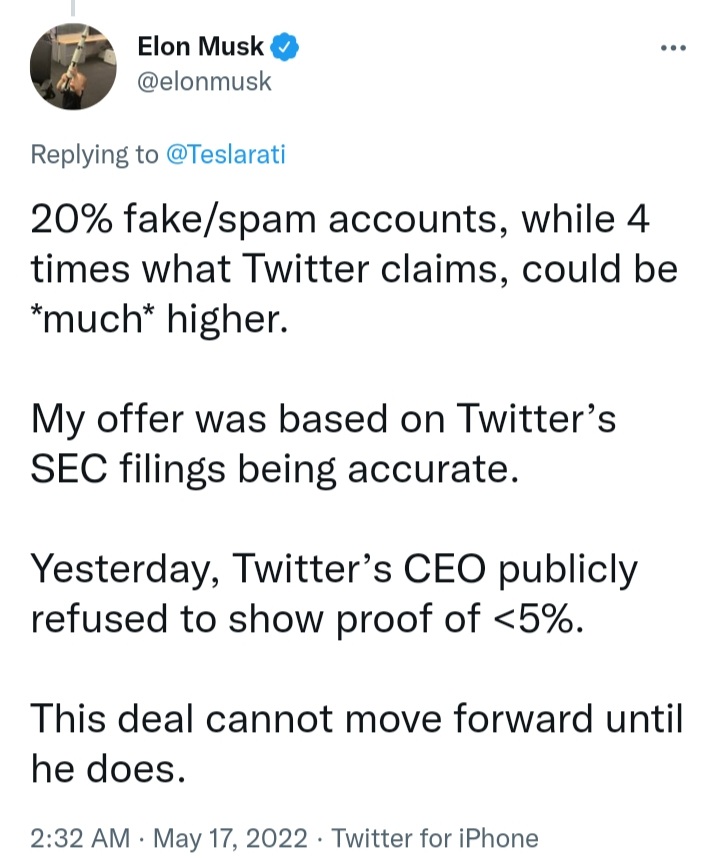Click the 'SEC filings being accurate' line
720x863 pixels.
pos(275,469)
